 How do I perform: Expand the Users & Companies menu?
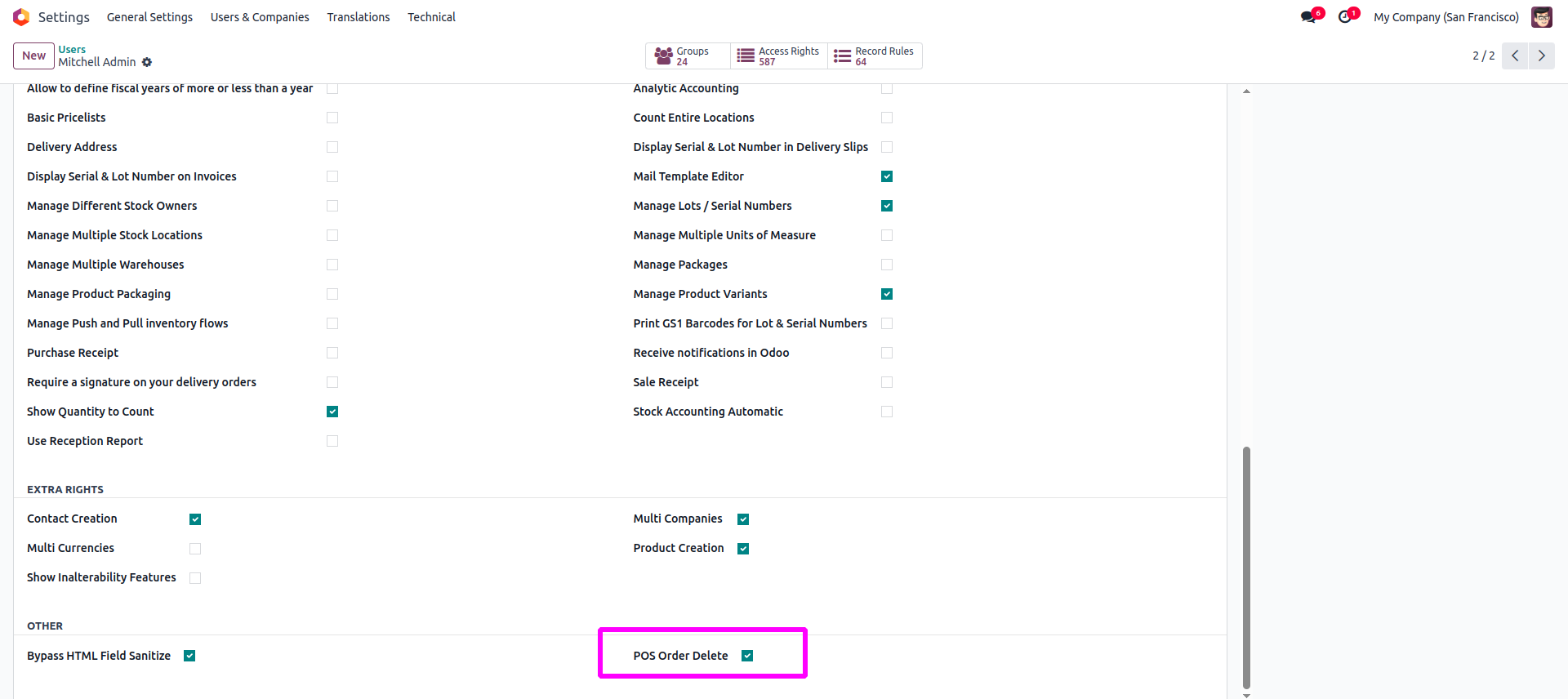pyautogui.click(x=260, y=17)
